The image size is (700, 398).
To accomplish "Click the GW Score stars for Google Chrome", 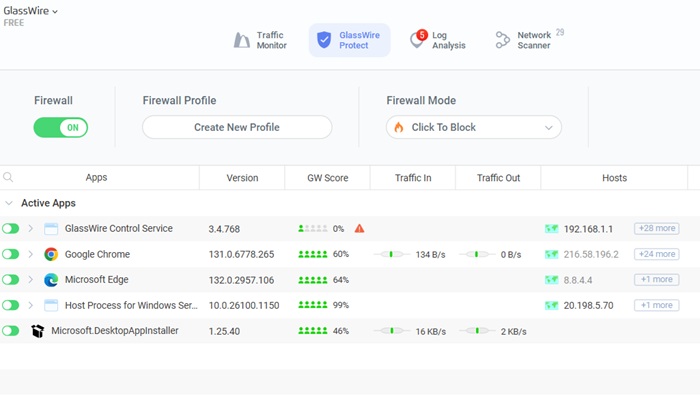I will point(312,254).
